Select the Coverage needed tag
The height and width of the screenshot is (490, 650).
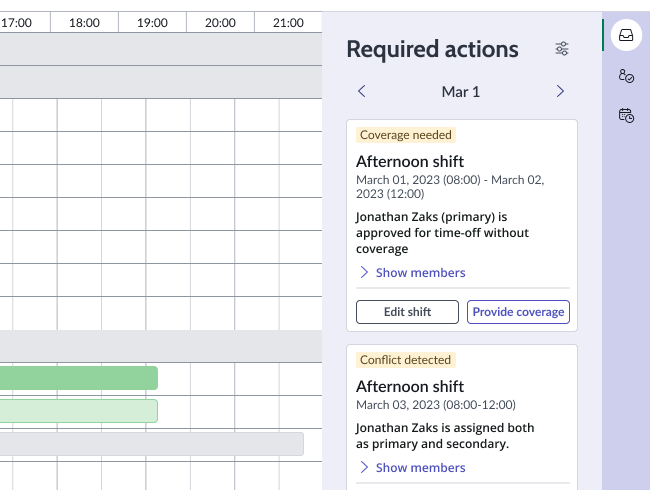tap(405, 135)
